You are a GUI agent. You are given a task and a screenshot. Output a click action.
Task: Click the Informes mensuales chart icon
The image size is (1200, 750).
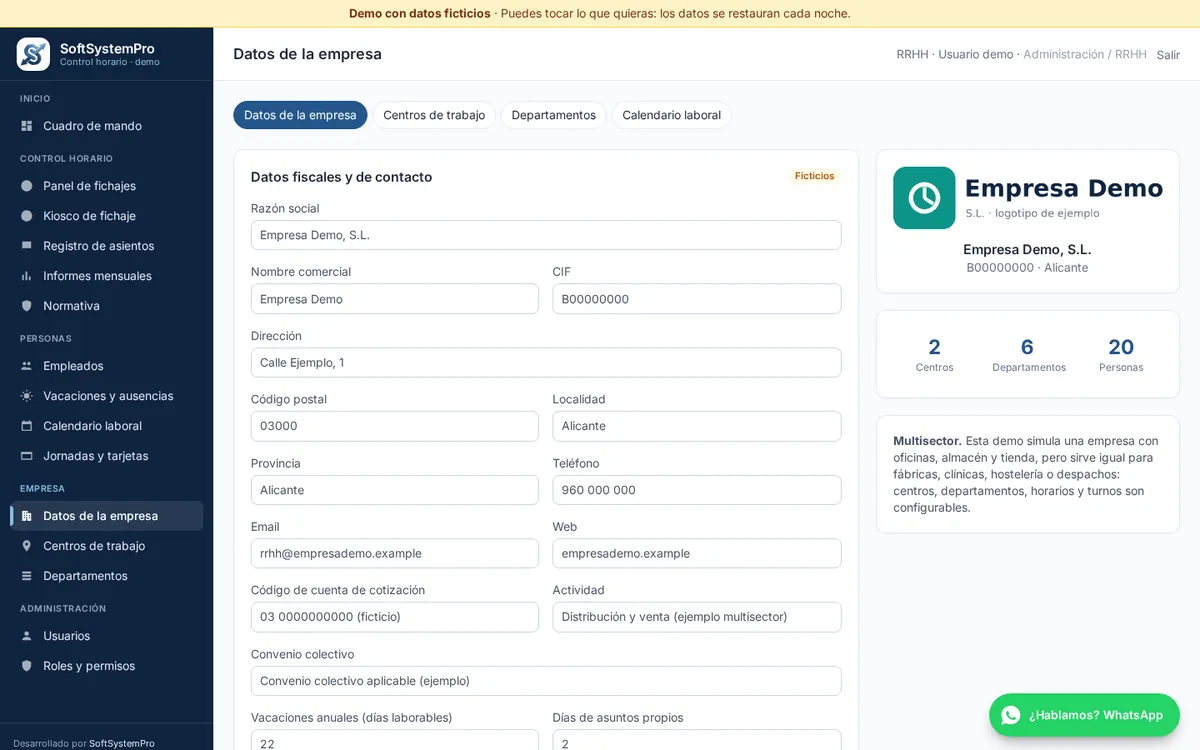pos(27,276)
